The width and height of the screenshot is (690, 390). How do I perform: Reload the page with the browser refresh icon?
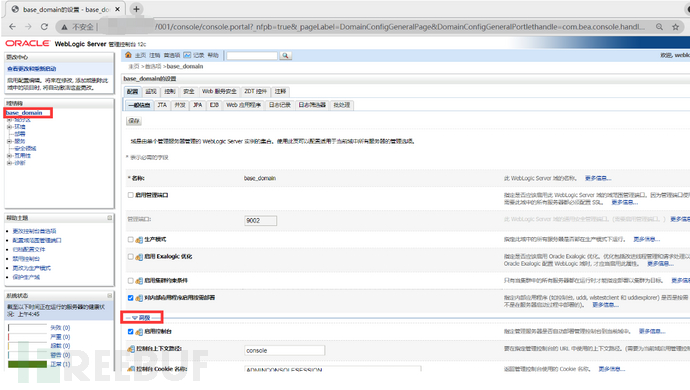pos(44,27)
